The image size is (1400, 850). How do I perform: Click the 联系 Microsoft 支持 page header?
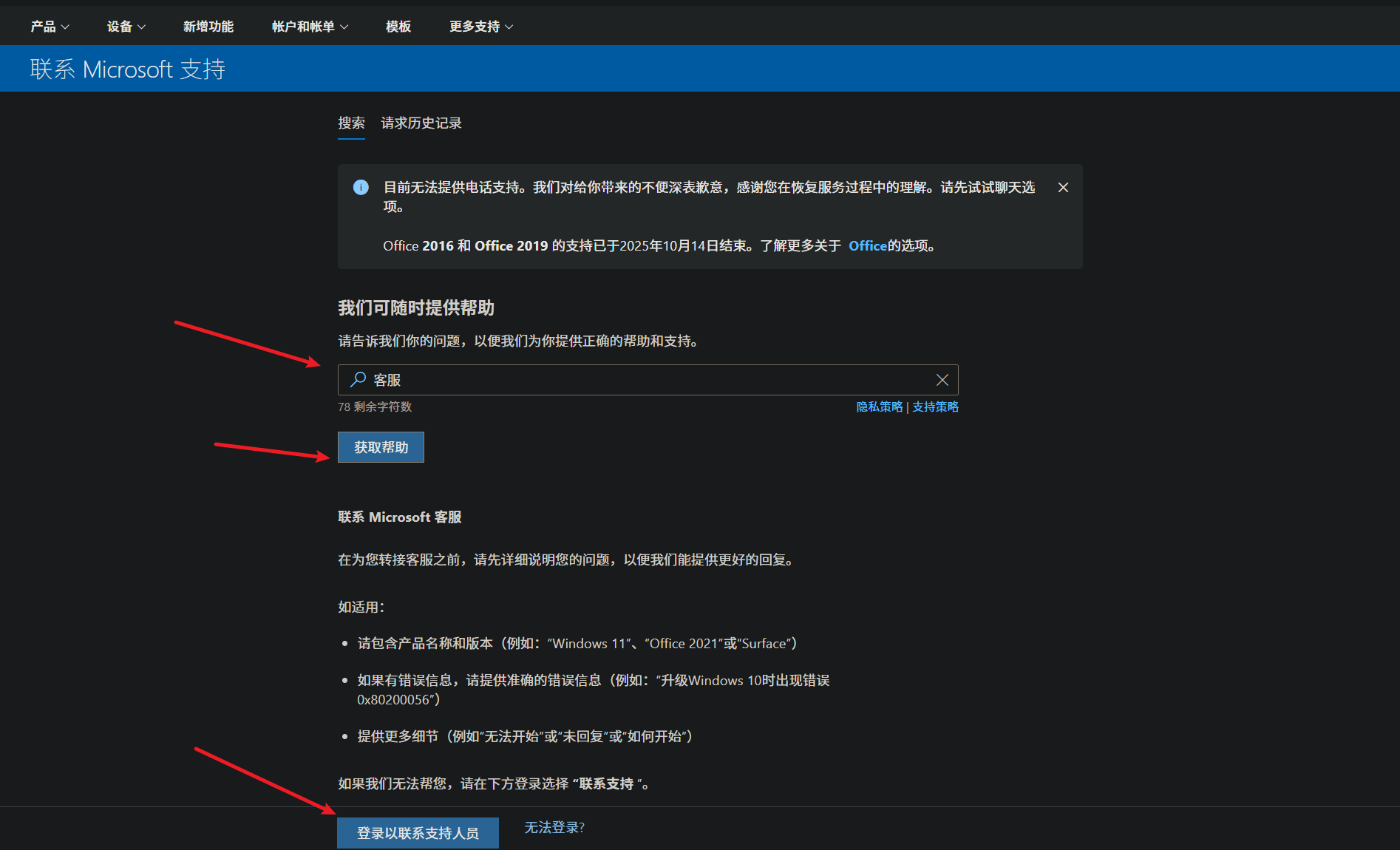[x=127, y=68]
